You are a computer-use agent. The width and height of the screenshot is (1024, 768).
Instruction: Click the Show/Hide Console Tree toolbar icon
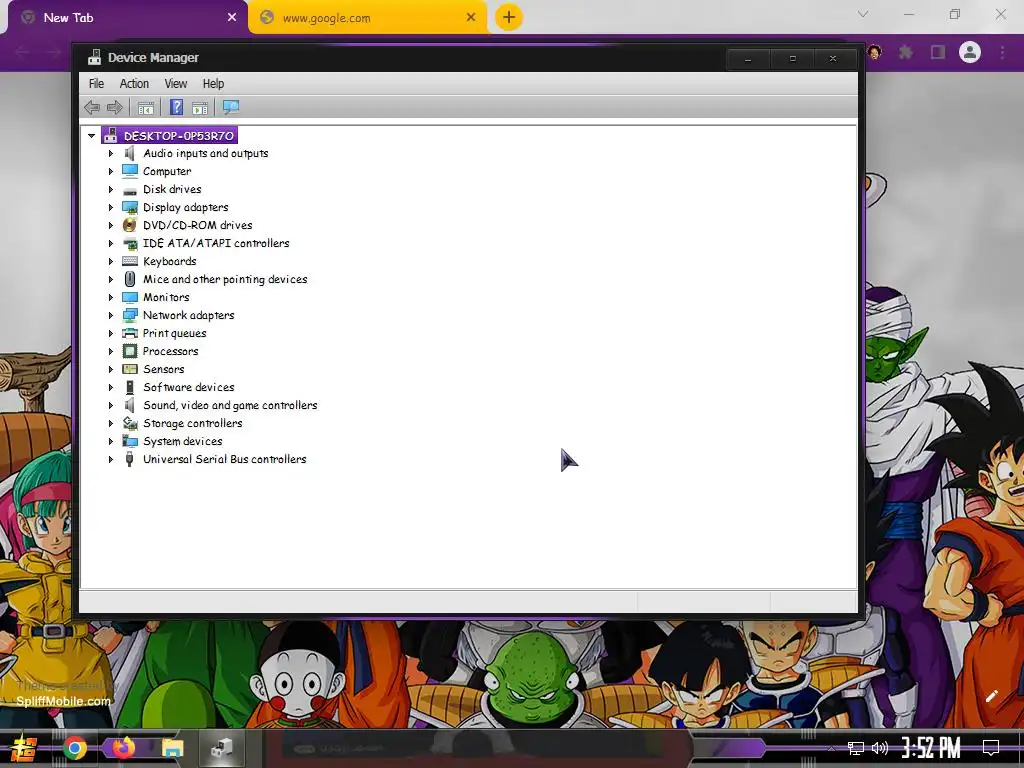click(146, 108)
